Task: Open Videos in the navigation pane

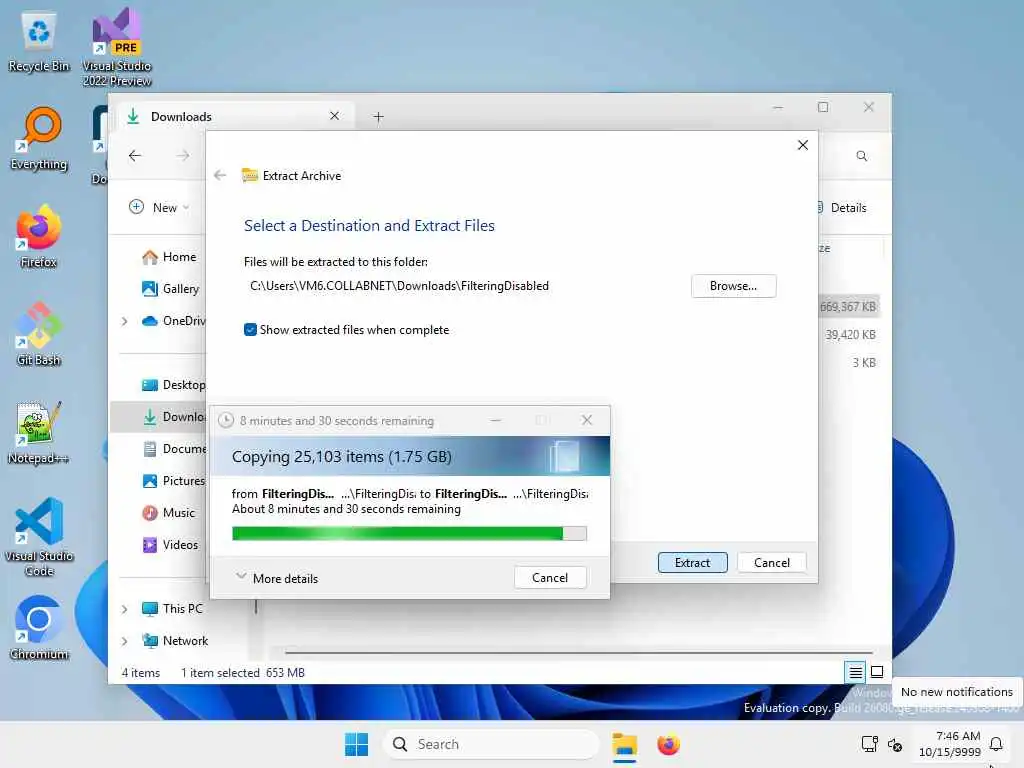Action: click(170, 545)
